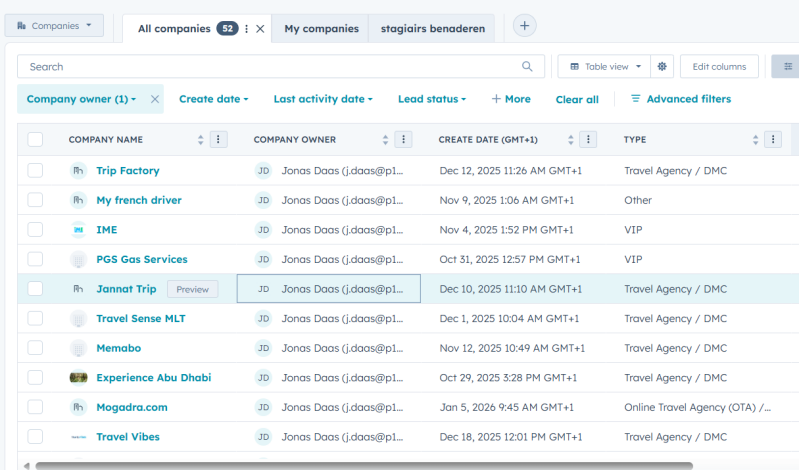The width and height of the screenshot is (799, 470).
Task: Open table settings gear icon
Action: [661, 67]
